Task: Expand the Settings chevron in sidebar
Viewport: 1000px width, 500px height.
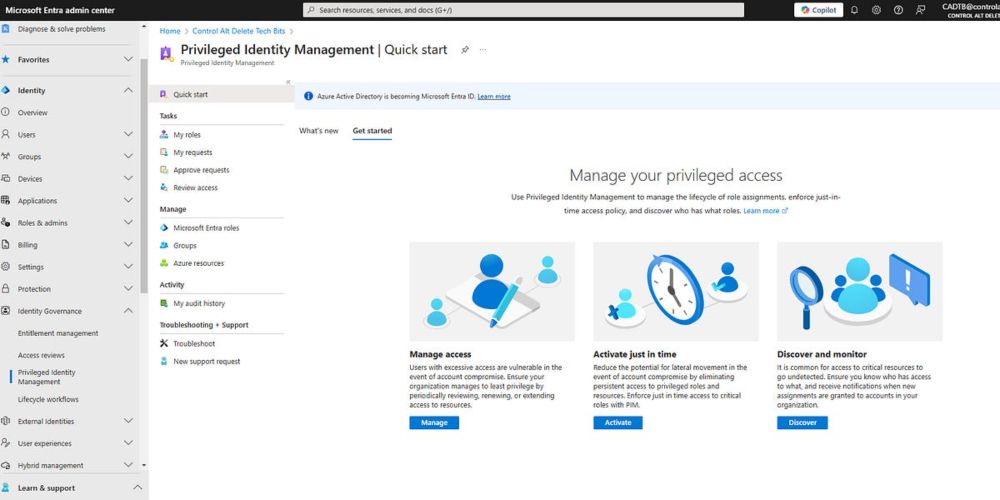Action: coord(128,267)
